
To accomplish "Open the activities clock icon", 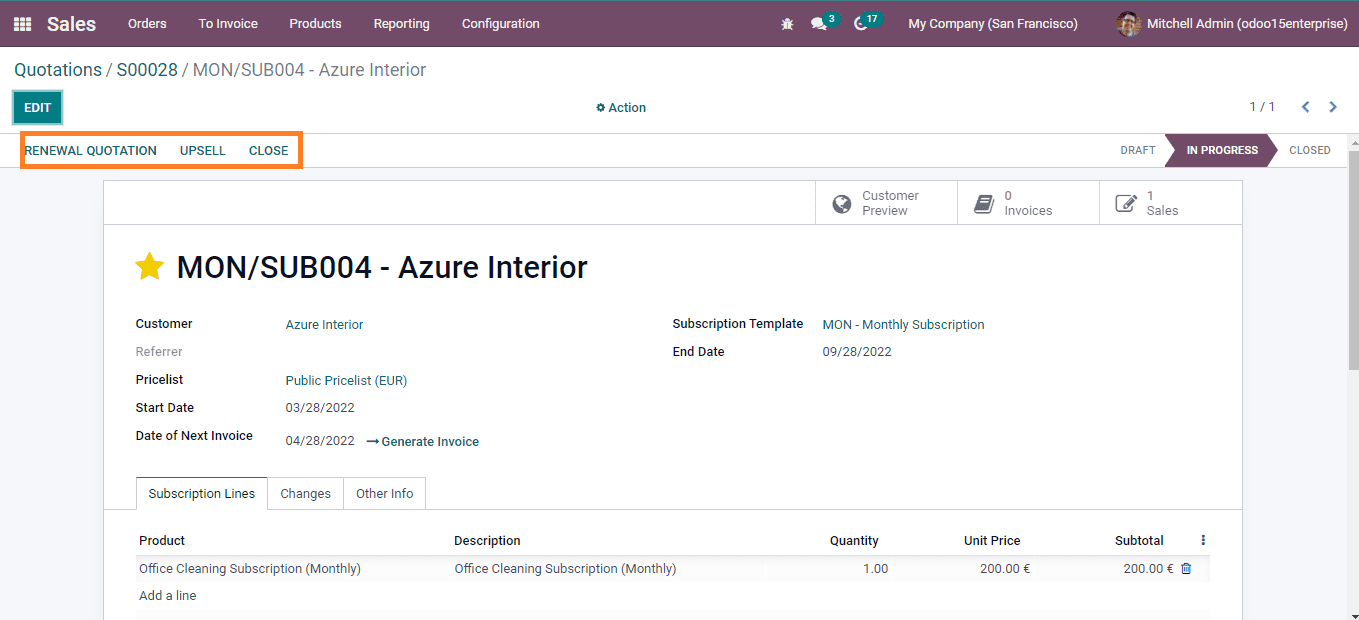I will [861, 24].
